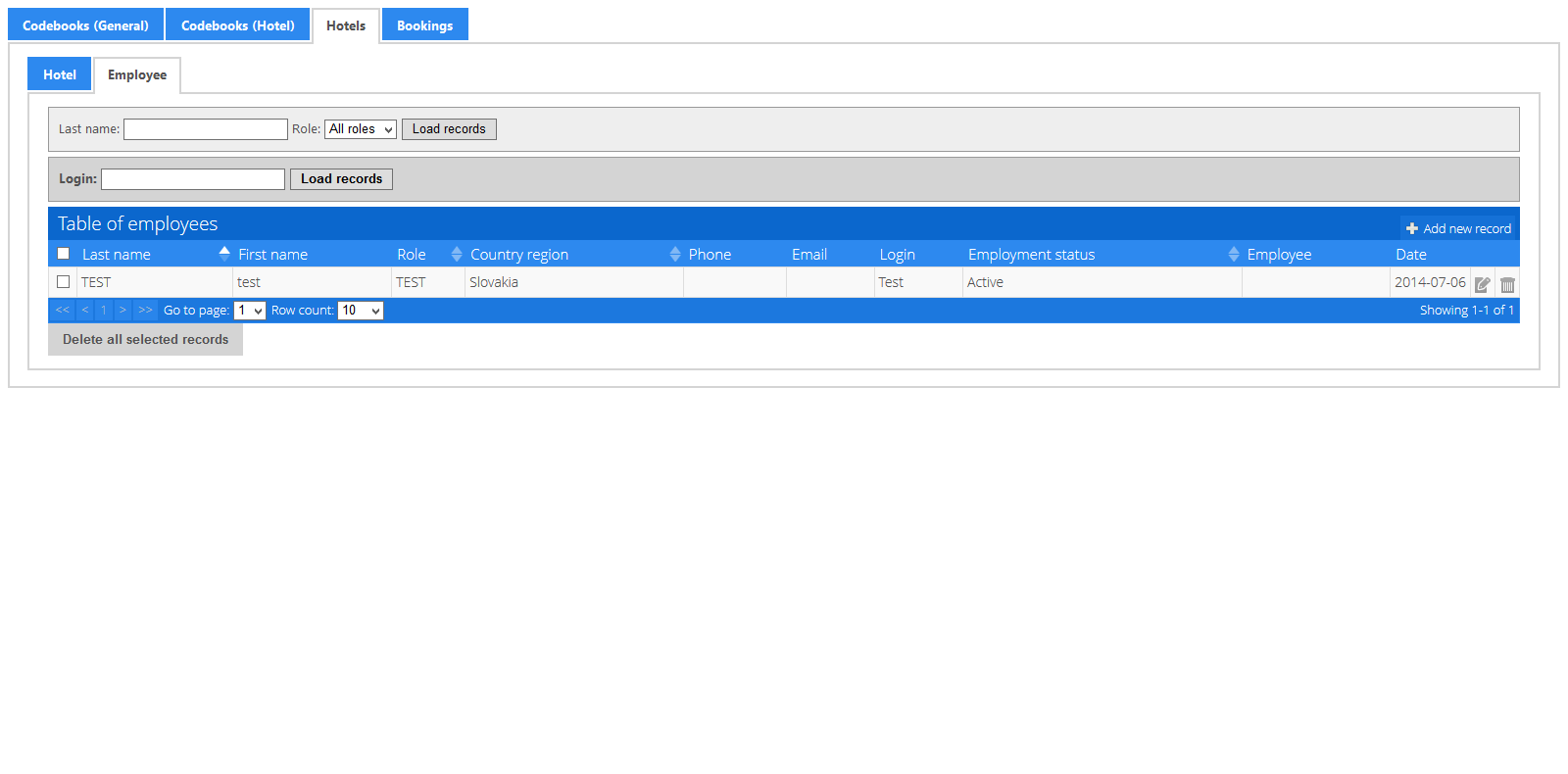Open the Codebooks (General) tab
The image size is (1568, 774).
[x=86, y=25]
